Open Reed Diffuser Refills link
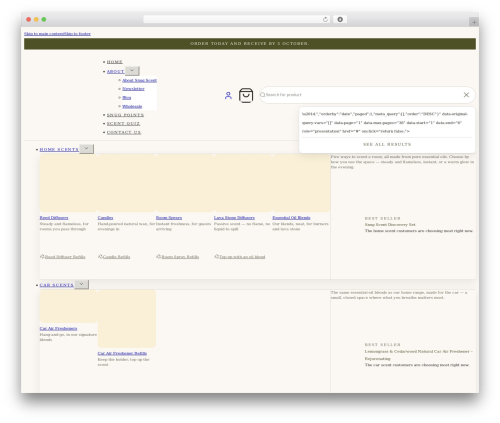 coord(65,257)
